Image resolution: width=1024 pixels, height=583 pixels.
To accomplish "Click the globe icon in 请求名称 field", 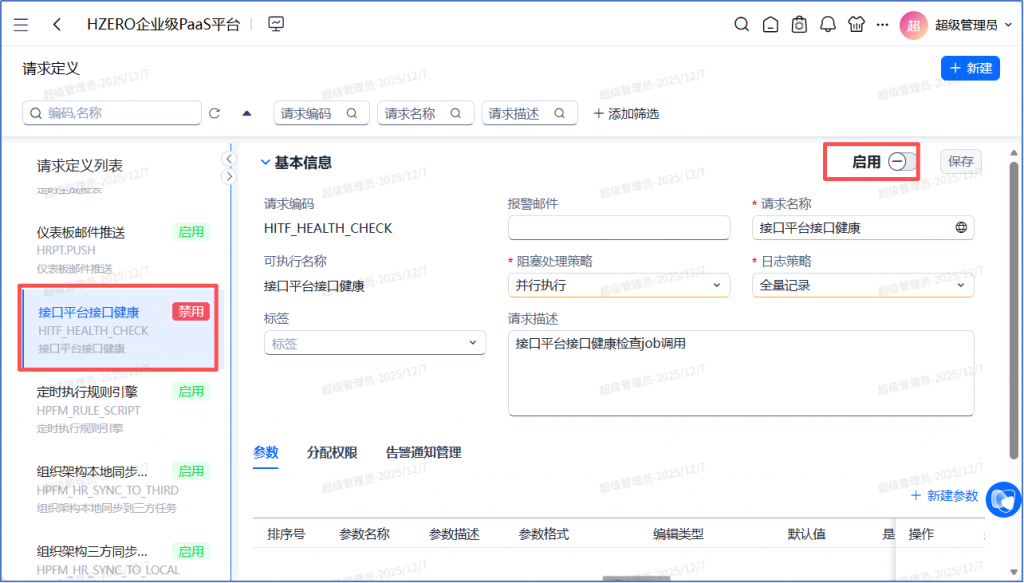I will pos(961,228).
